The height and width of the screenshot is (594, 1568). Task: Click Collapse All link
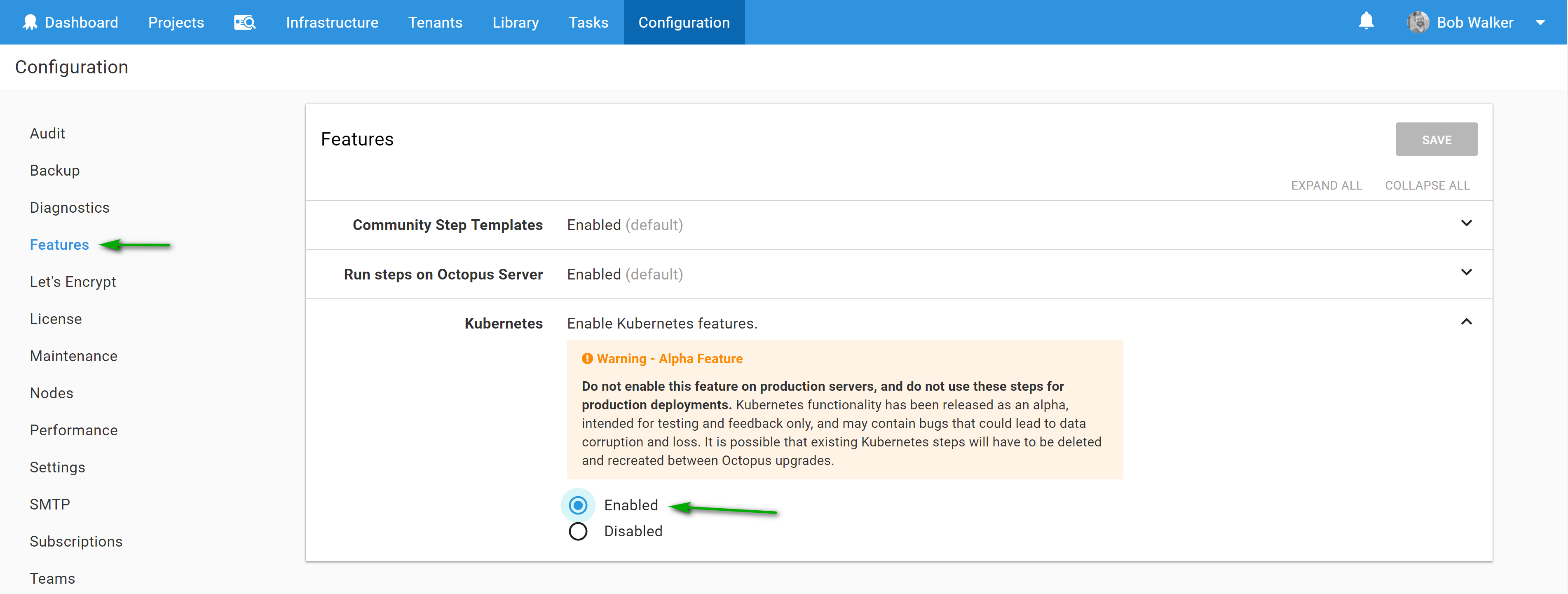pyautogui.click(x=1427, y=185)
